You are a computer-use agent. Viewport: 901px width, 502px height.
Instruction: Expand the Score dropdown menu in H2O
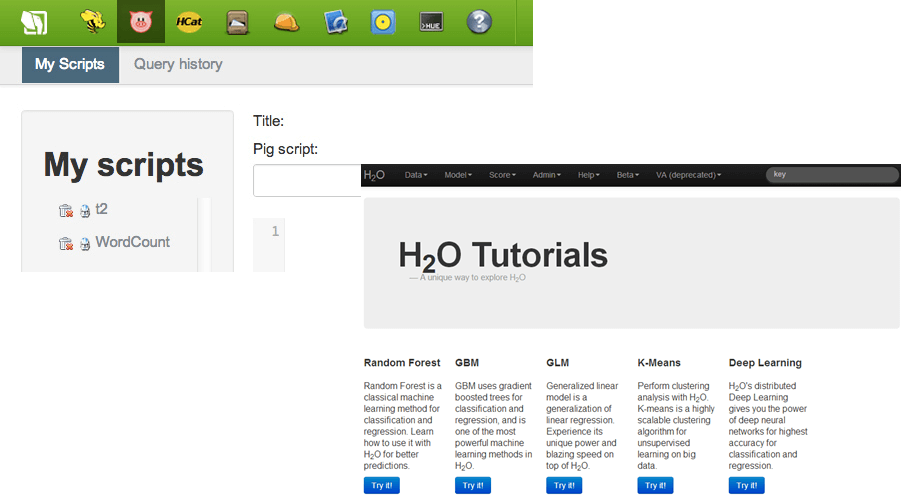[502, 175]
